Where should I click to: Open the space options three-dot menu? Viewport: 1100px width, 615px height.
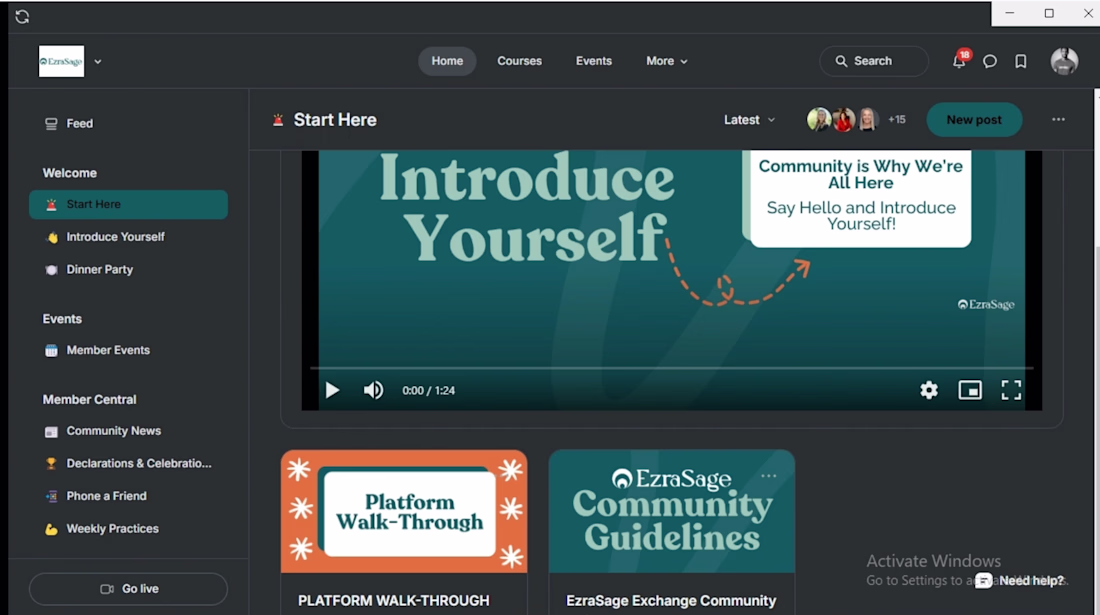(1058, 120)
